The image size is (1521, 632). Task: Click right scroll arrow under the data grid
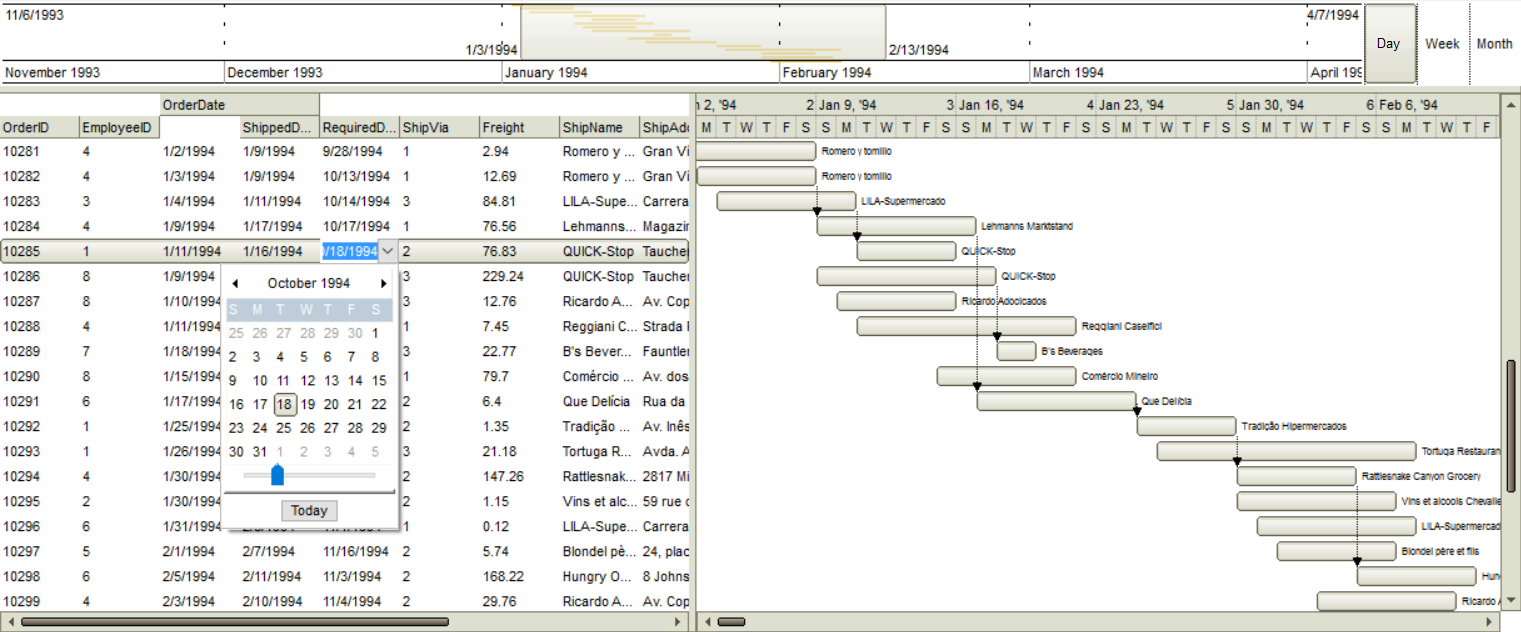(x=679, y=622)
